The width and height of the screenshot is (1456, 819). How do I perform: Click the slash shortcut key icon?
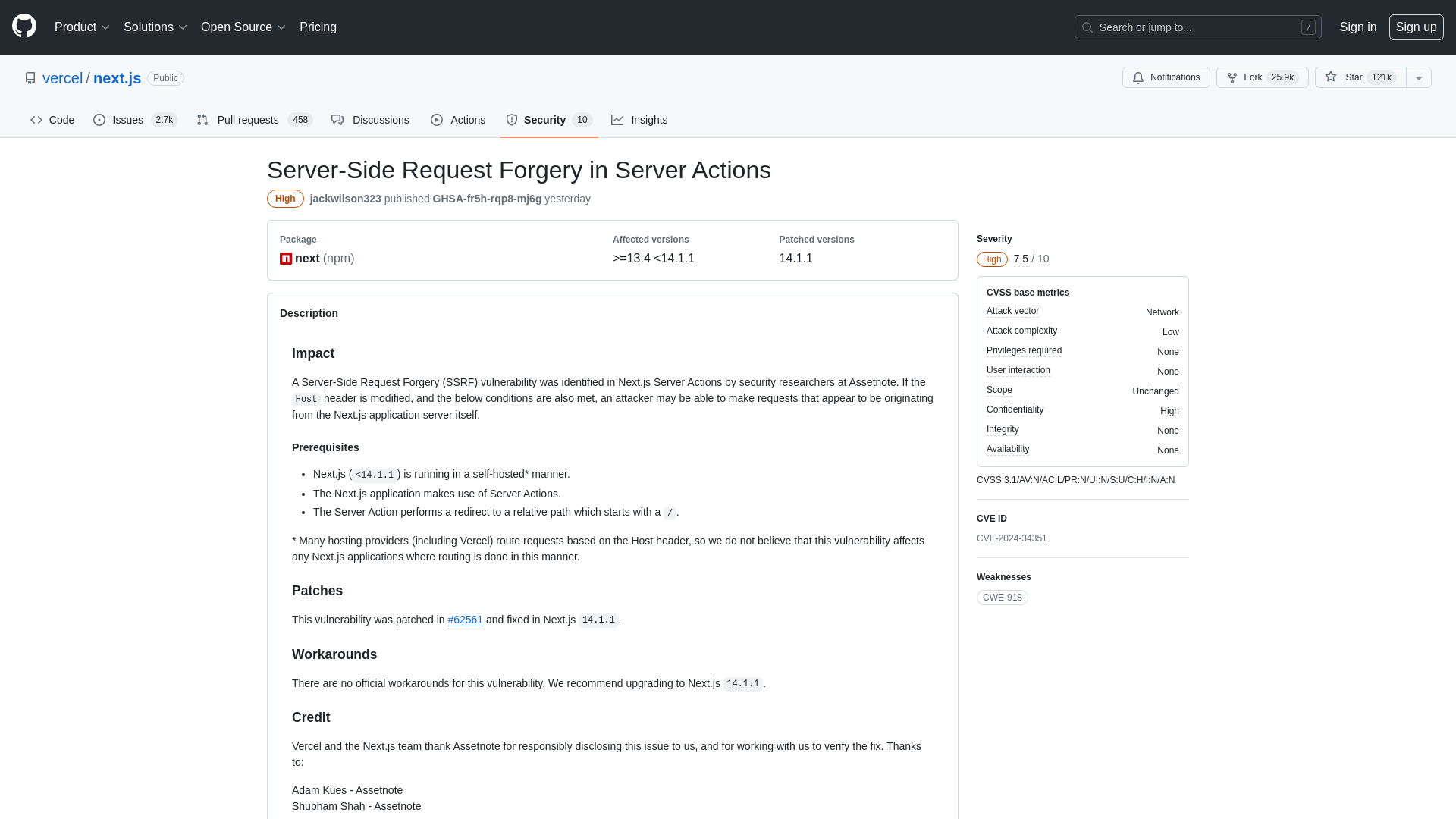[x=1308, y=27]
